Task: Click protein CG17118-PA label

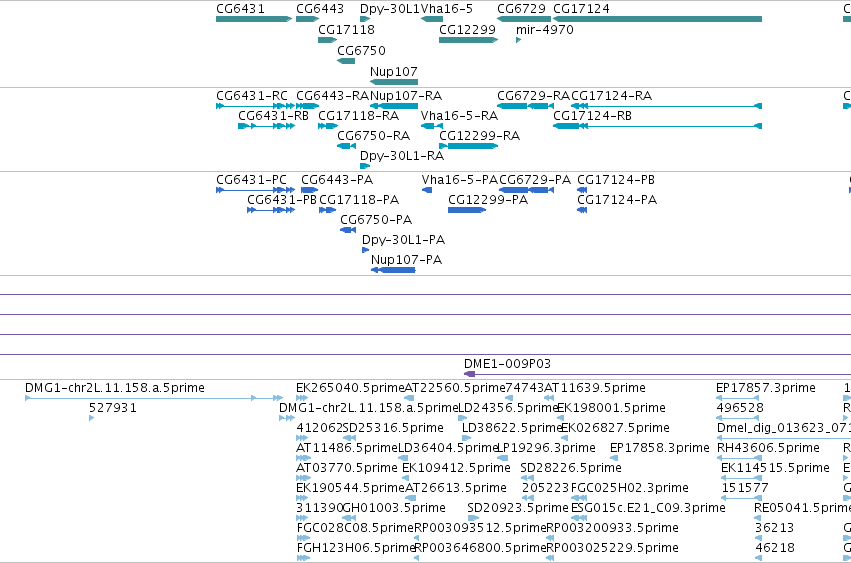Action: [359, 200]
